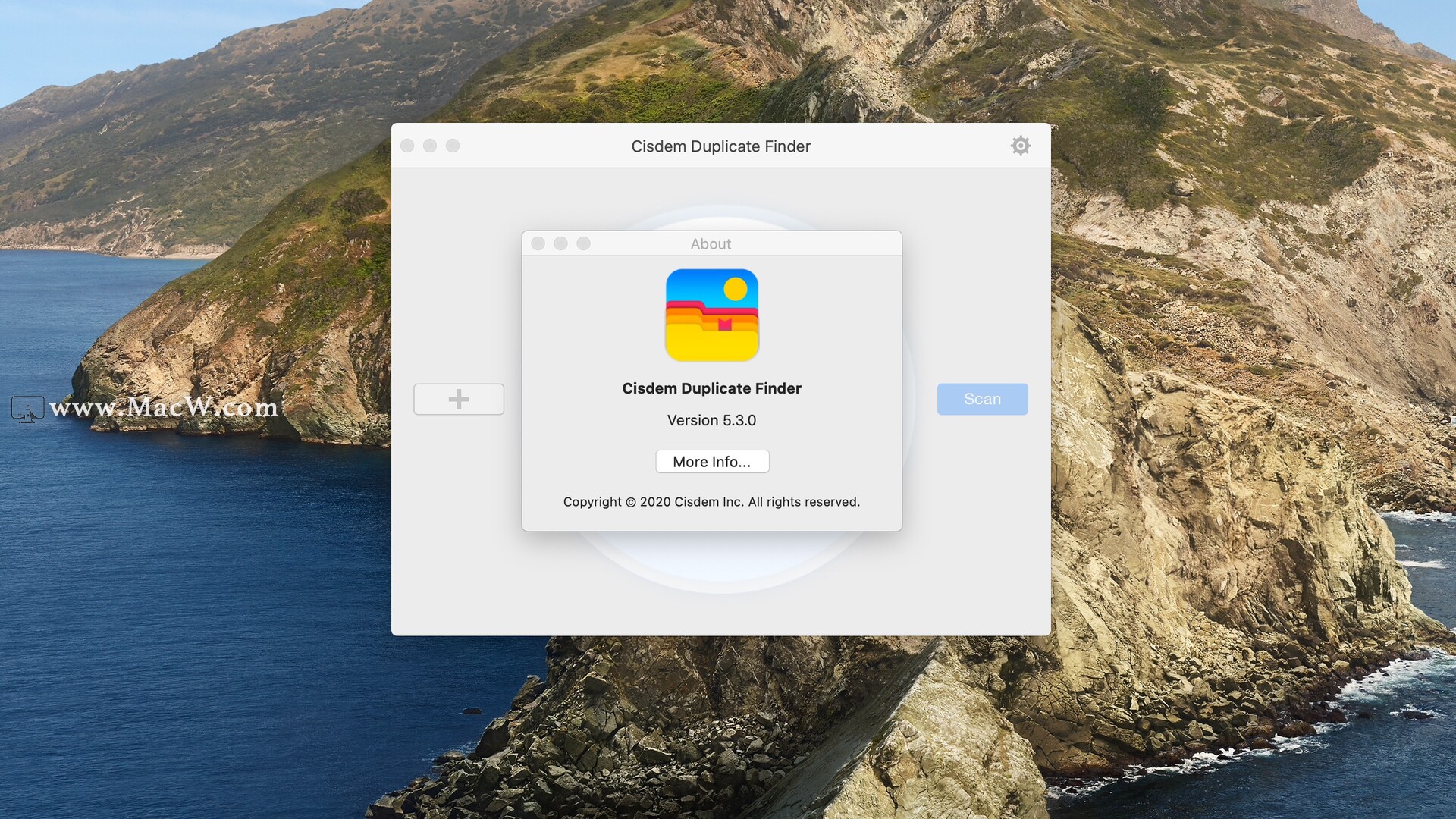Click the About title bar text
Viewport: 1456px width, 819px height.
pyautogui.click(x=711, y=244)
